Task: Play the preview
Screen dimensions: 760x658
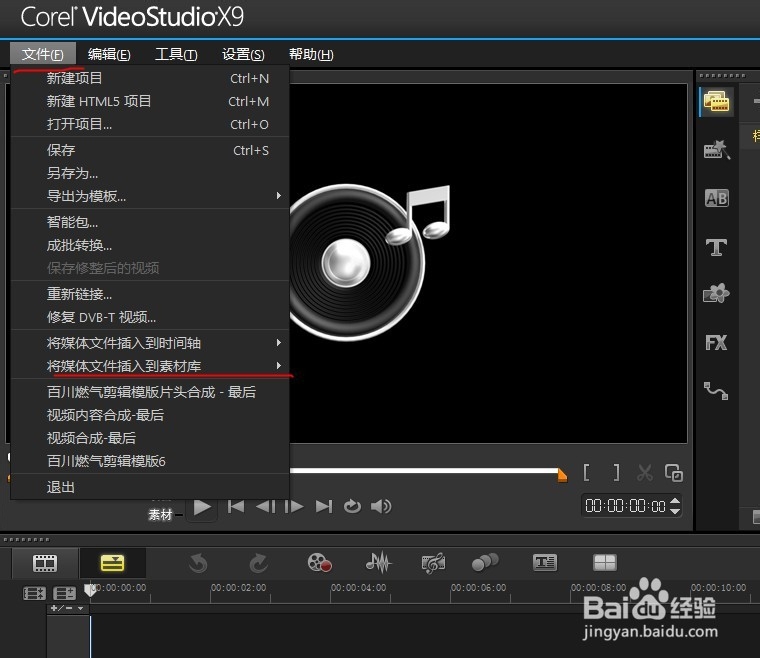Action: [202, 507]
